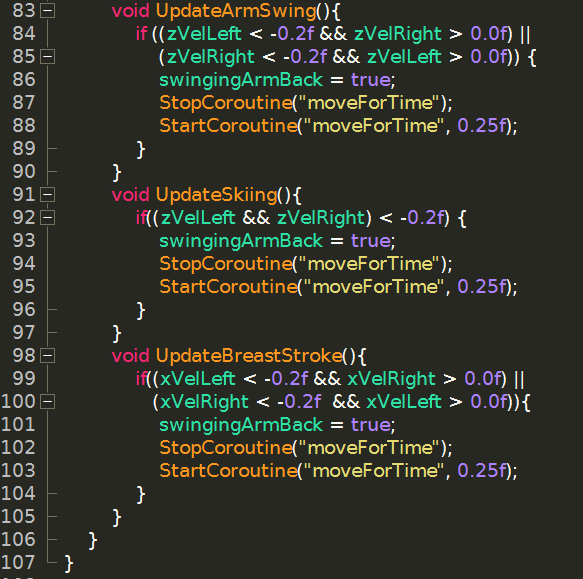This screenshot has height=579, width=583.
Task: Click the UpdateSkiing method name
Action: pos(216,195)
